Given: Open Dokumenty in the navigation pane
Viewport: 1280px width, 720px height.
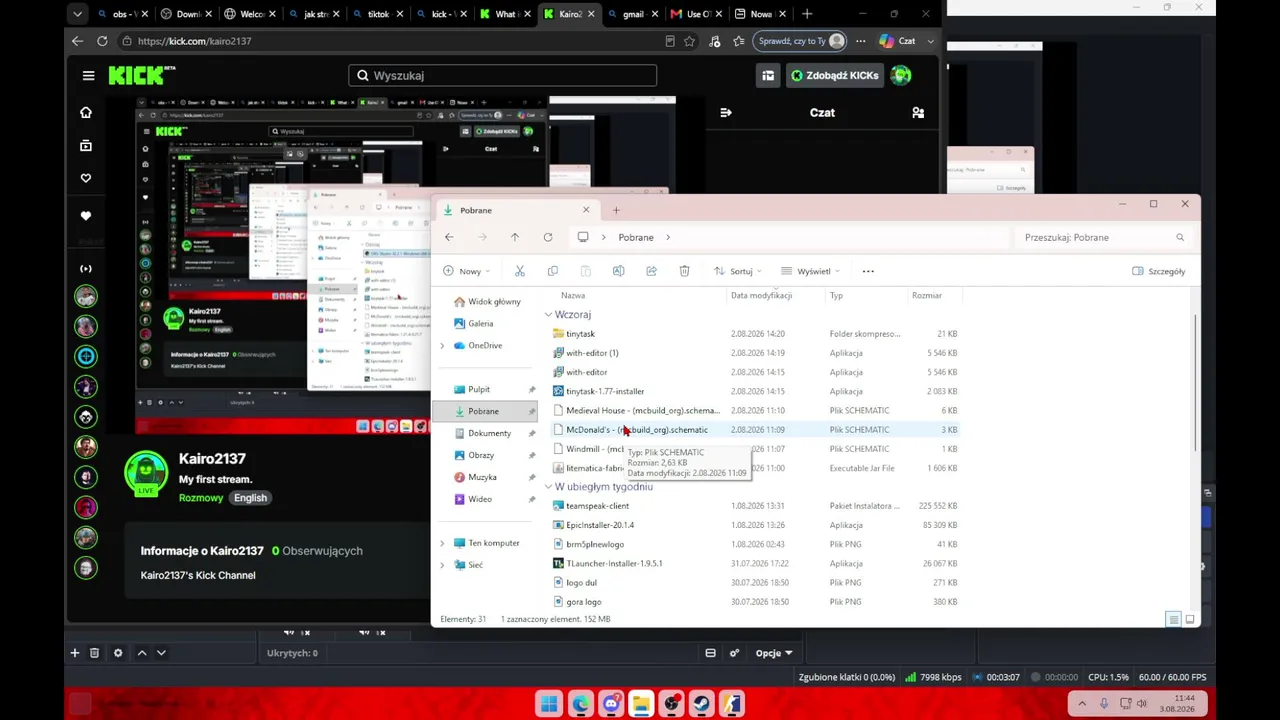Looking at the screenshot, I should [489, 433].
